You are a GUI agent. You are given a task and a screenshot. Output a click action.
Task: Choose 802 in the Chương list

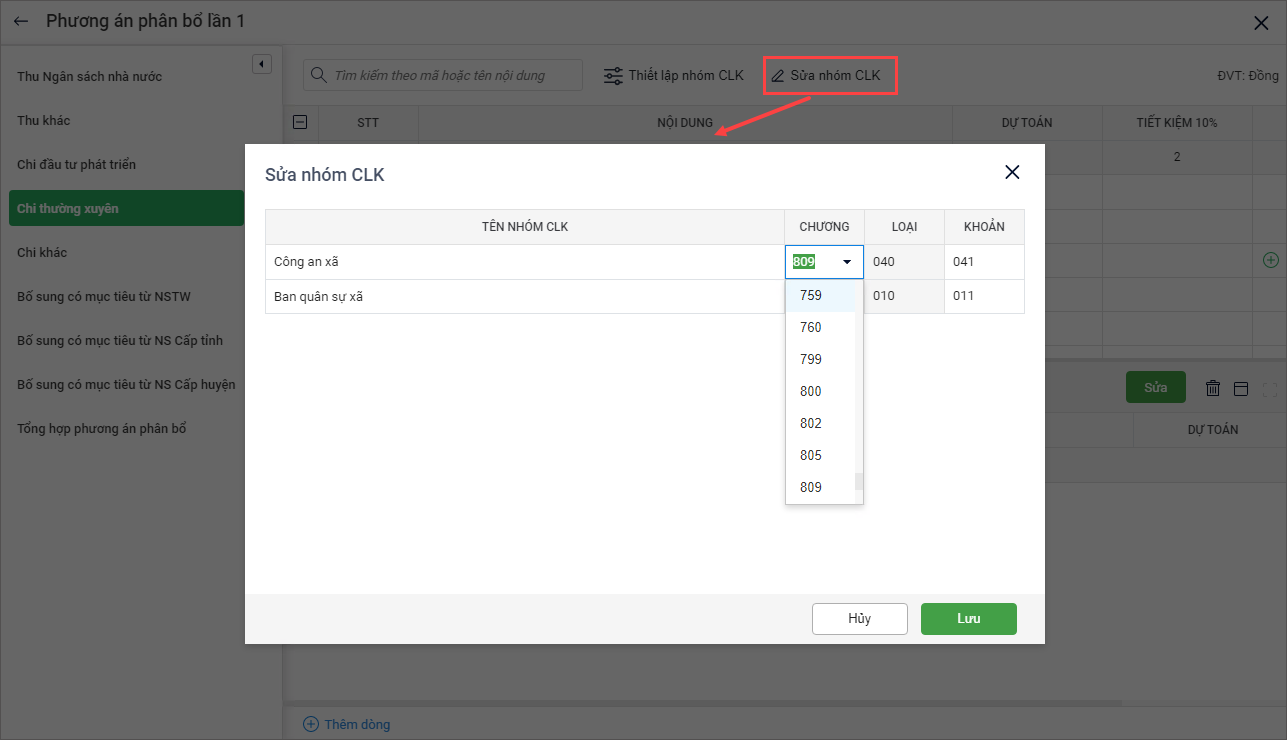point(811,423)
